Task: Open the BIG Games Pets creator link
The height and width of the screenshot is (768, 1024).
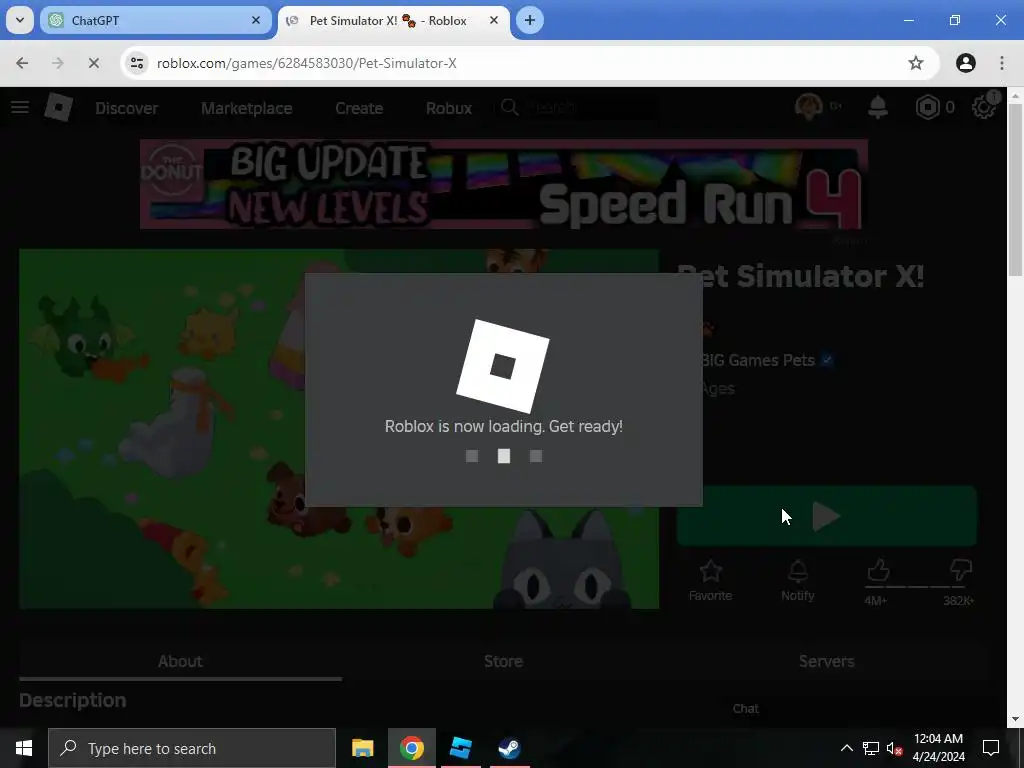Action: click(758, 360)
